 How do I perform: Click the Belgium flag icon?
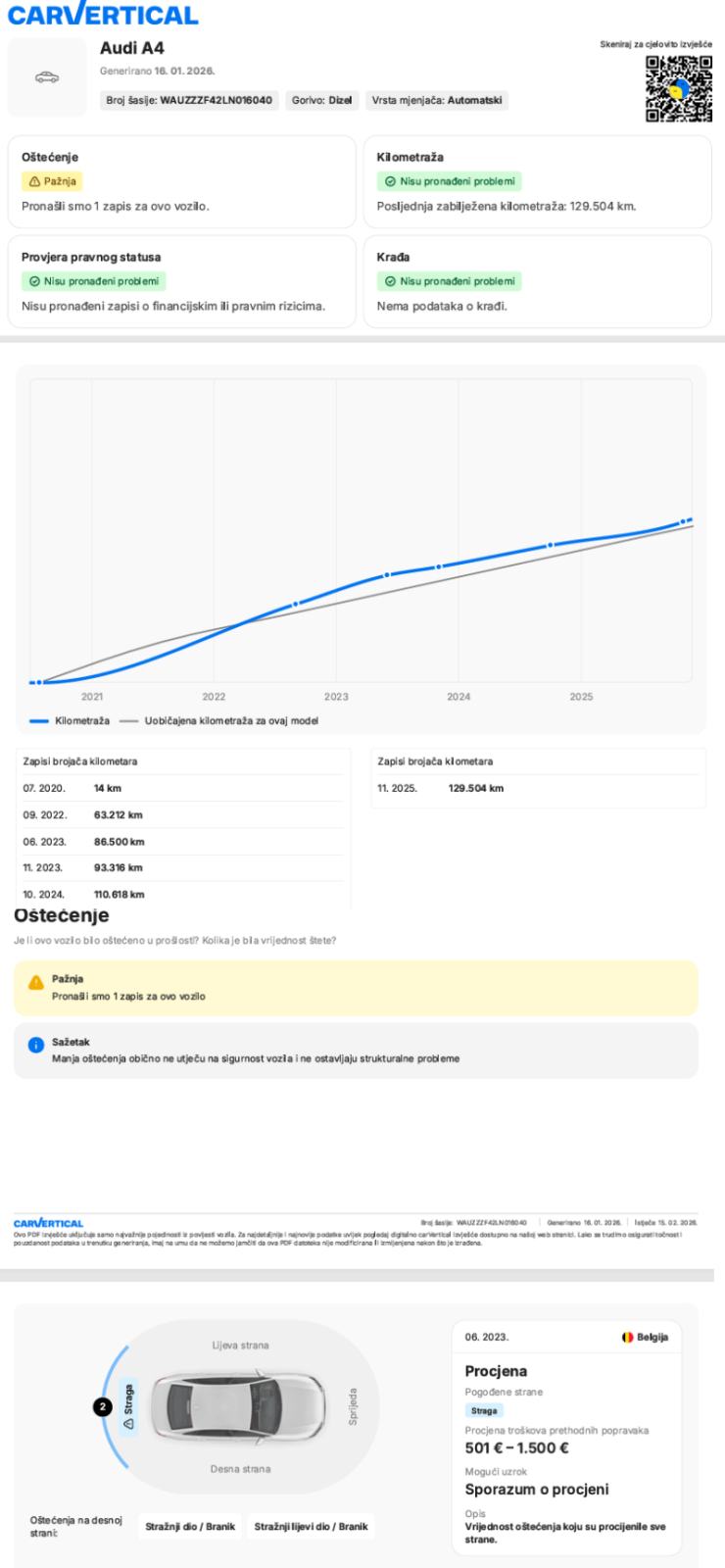point(627,1337)
